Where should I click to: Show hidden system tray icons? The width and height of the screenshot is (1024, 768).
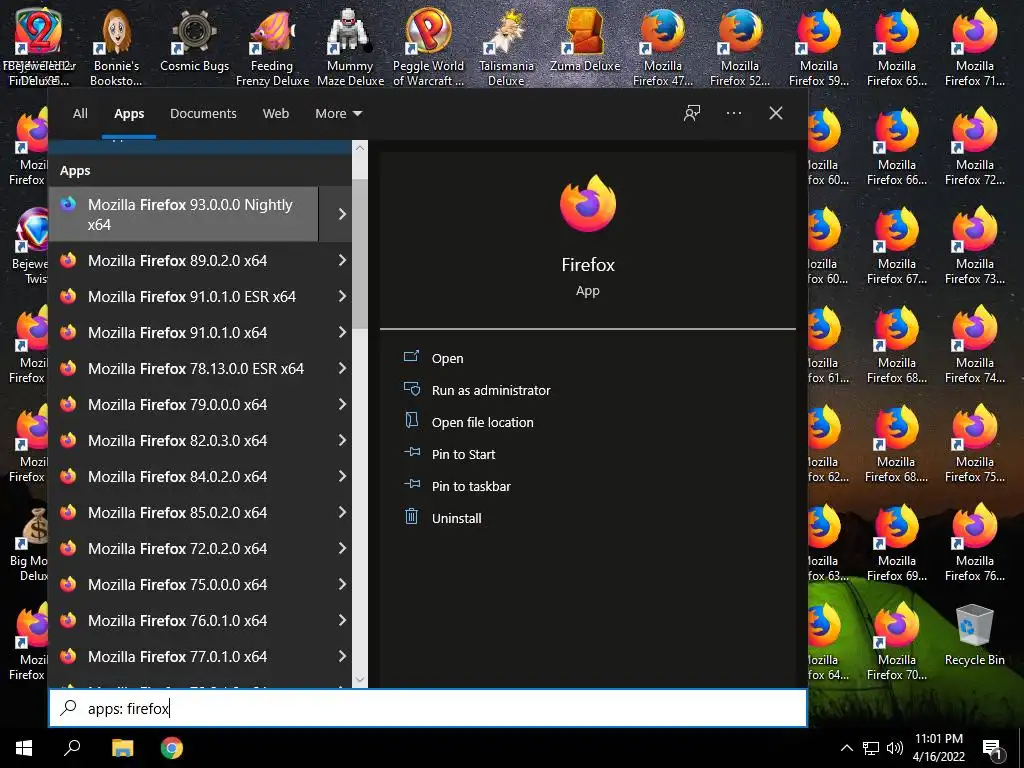(846, 748)
